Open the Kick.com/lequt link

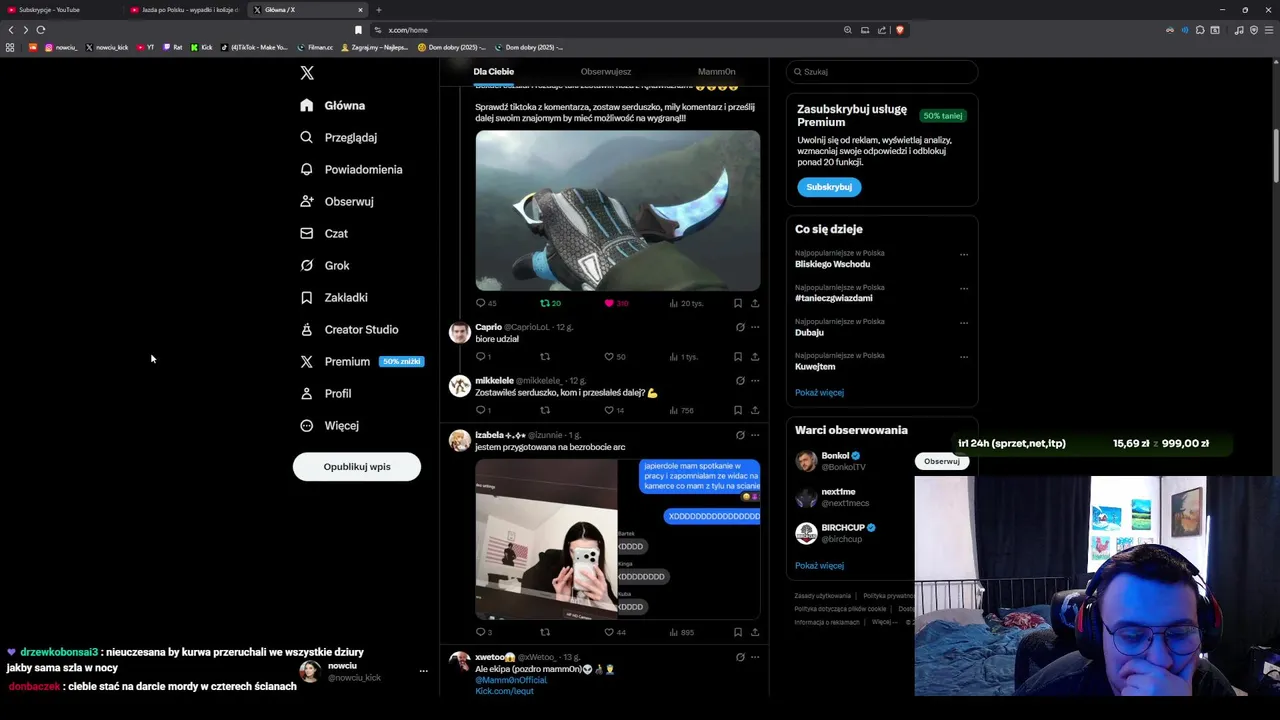pos(505,691)
